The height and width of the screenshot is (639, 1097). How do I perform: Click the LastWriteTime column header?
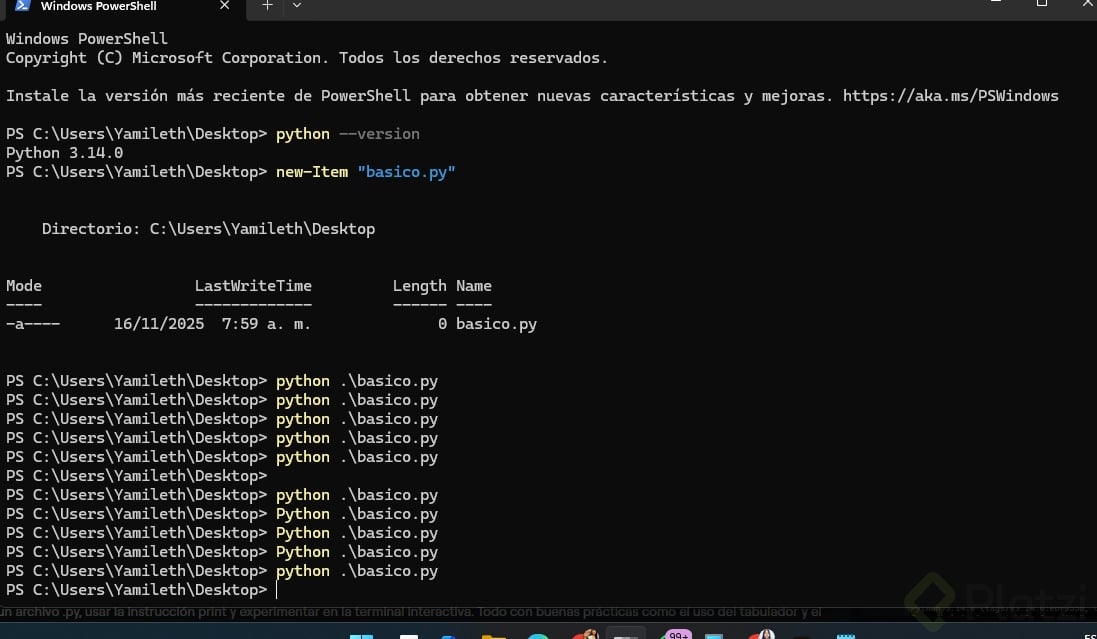point(253,286)
